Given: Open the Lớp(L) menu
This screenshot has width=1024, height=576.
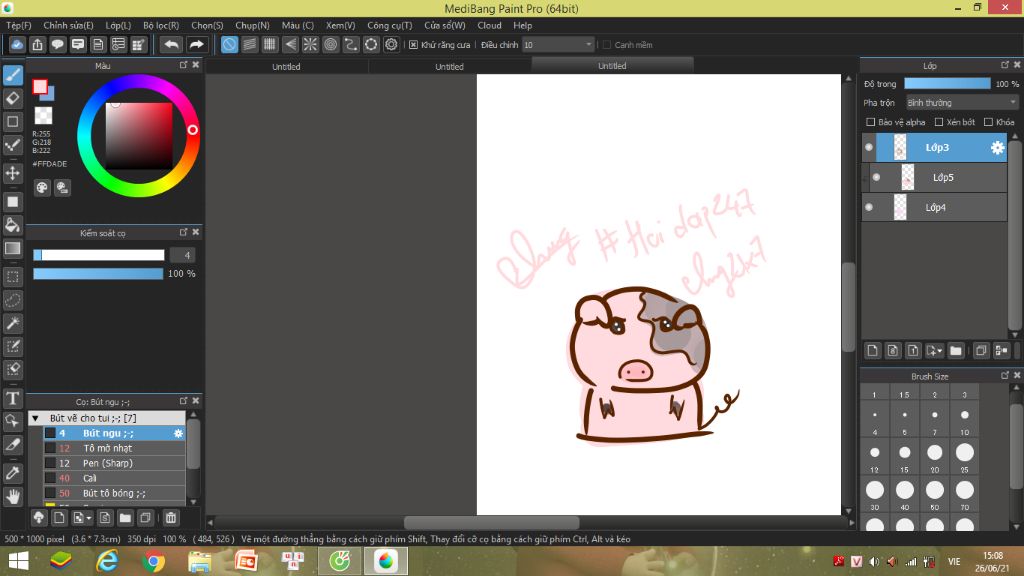Looking at the screenshot, I should 118,25.
